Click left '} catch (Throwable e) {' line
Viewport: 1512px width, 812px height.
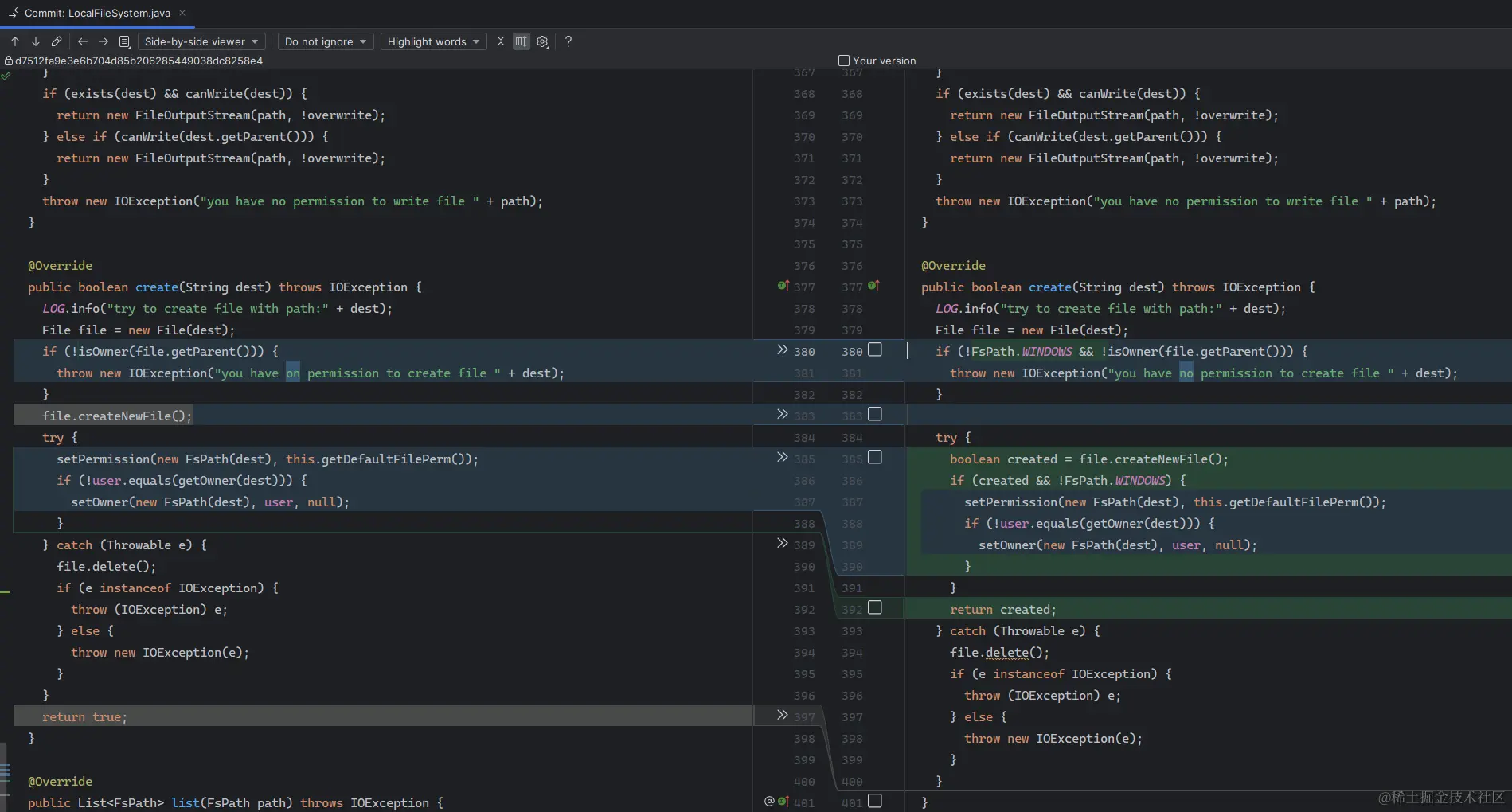[124, 545]
